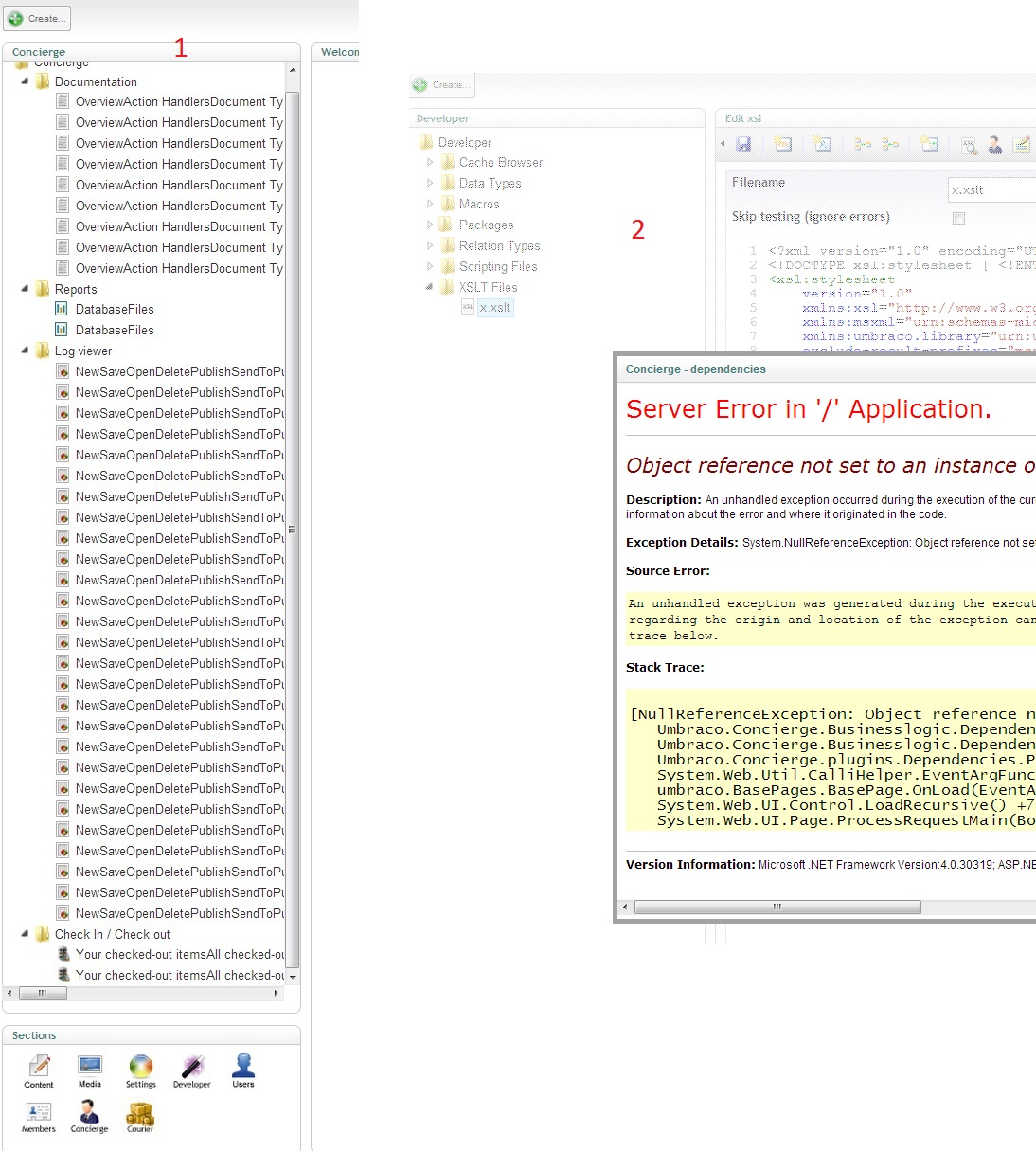Expand the Macros node
1036x1151 pixels.
click(430, 204)
